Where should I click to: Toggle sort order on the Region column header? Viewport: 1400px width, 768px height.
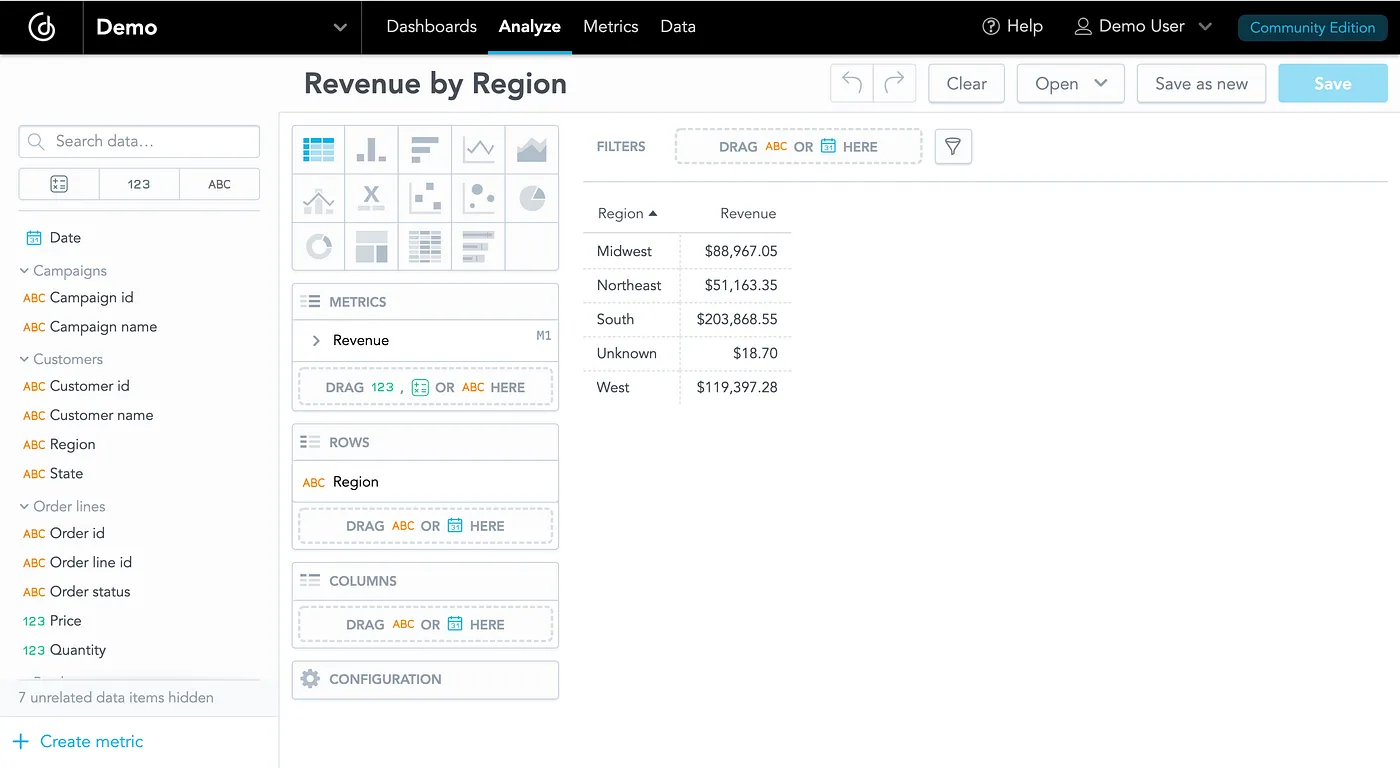pyautogui.click(x=626, y=213)
